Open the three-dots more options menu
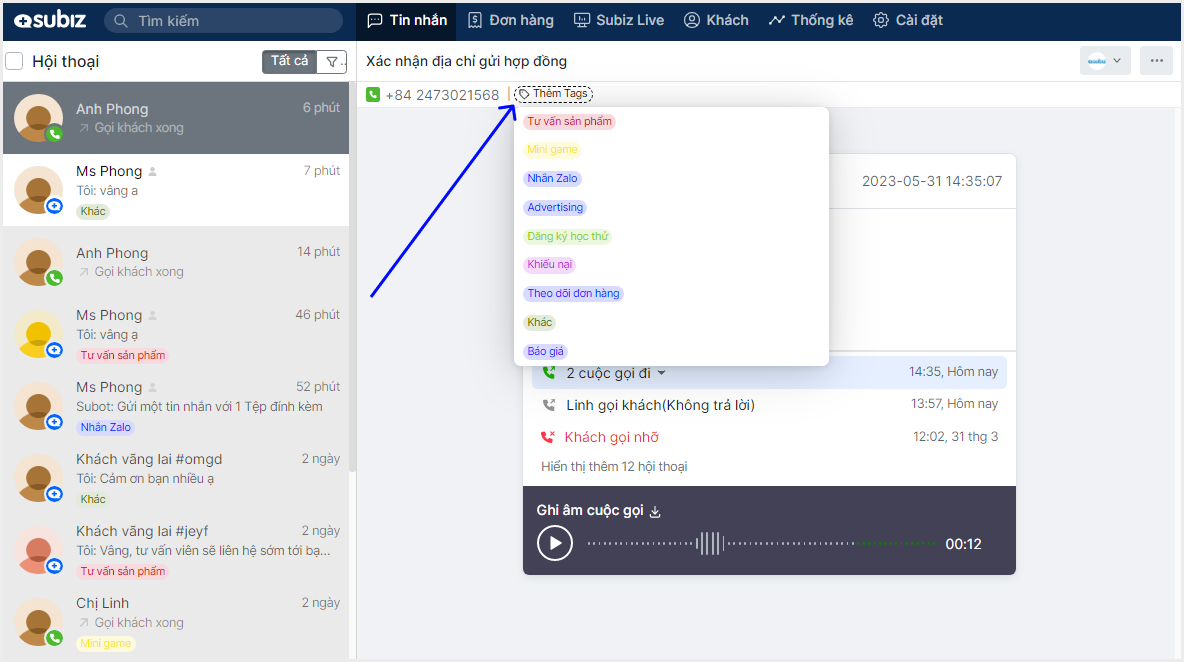1184x662 pixels. [x=1156, y=61]
